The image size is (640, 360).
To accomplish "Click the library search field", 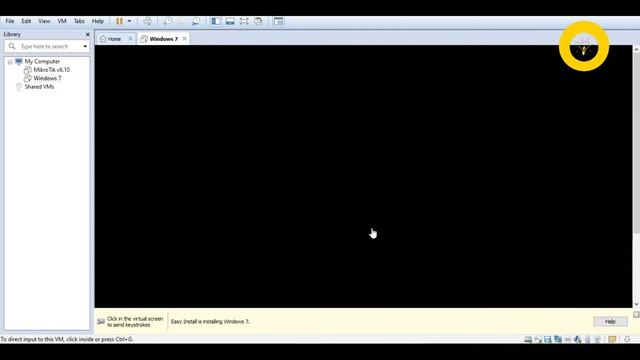I will 47,47.
